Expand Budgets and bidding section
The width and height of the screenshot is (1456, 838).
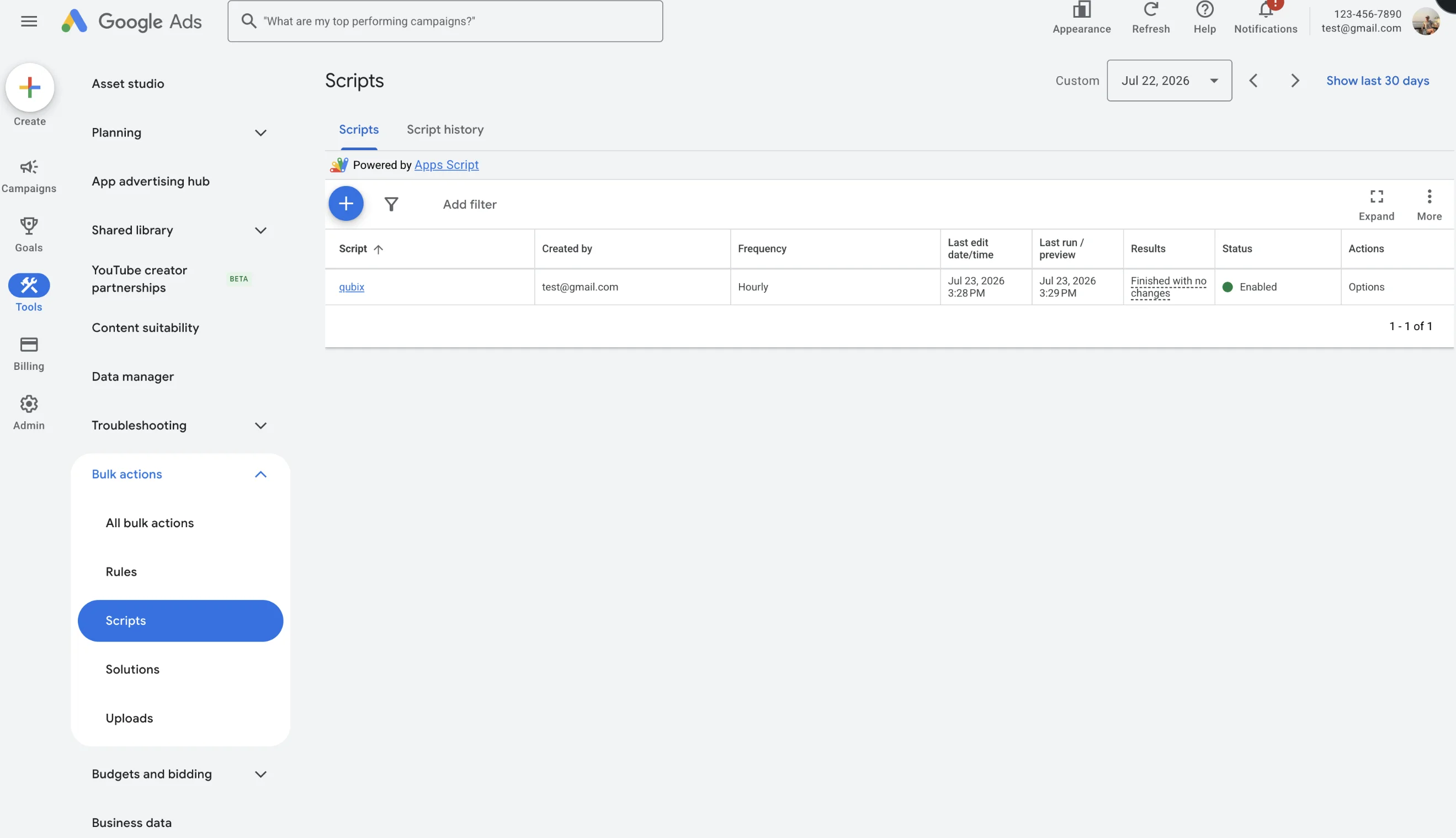[x=261, y=775]
